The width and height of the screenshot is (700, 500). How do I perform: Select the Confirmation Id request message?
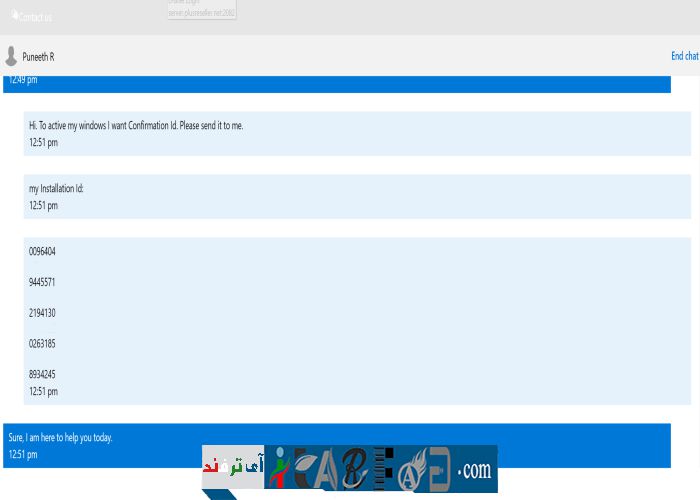click(x=136, y=126)
